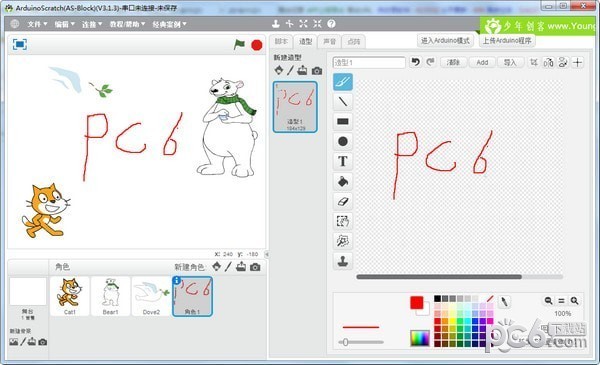
Task: Click the red foreground color swatch
Action: point(417,302)
